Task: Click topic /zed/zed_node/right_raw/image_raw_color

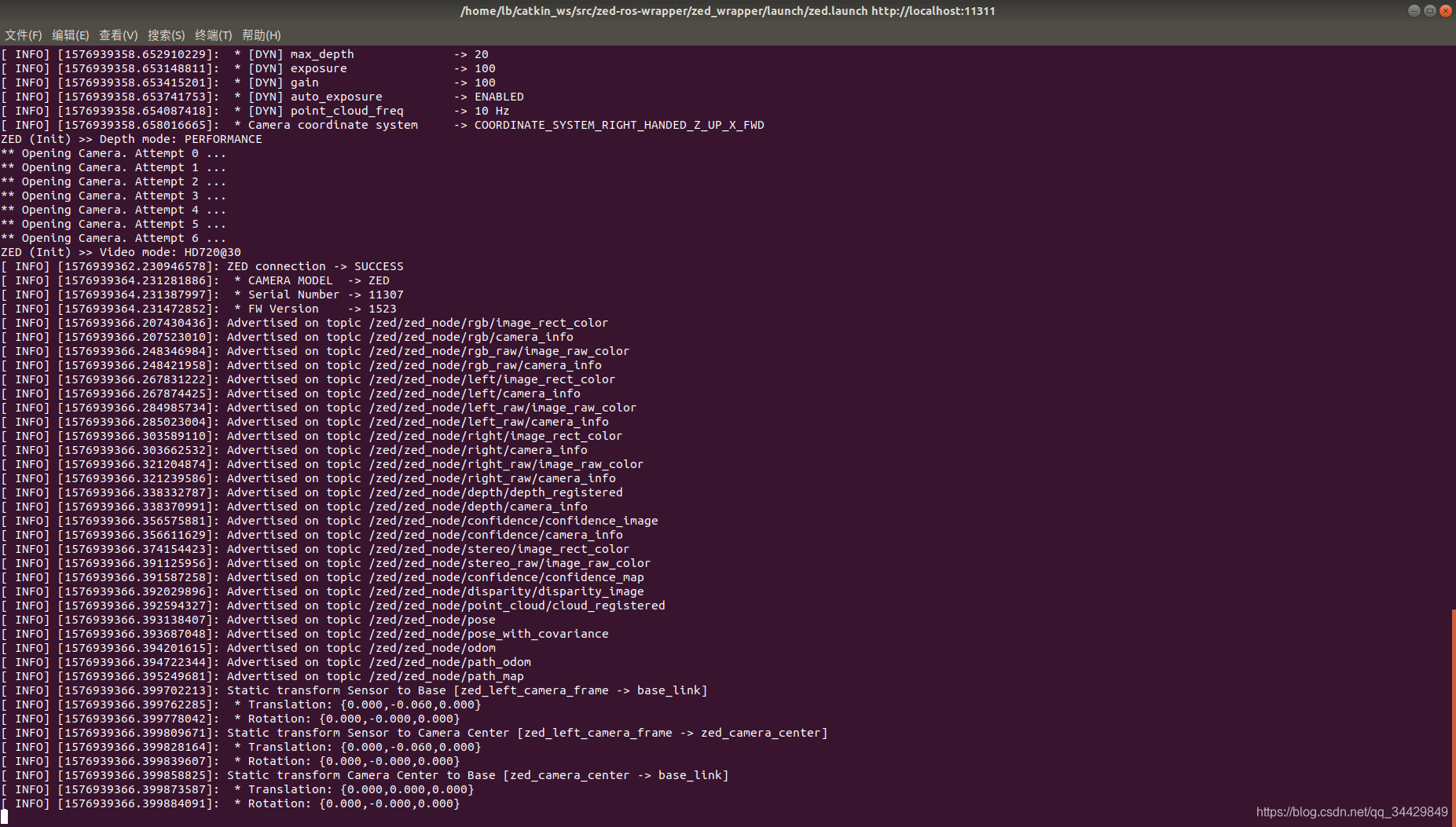Action: click(506, 464)
